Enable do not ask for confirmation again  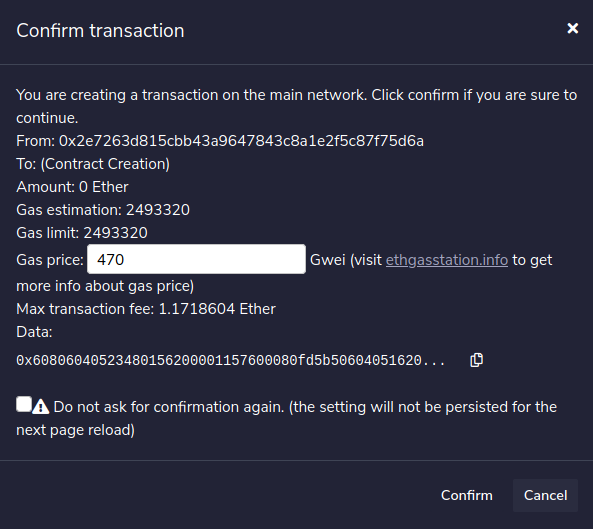click(24, 404)
